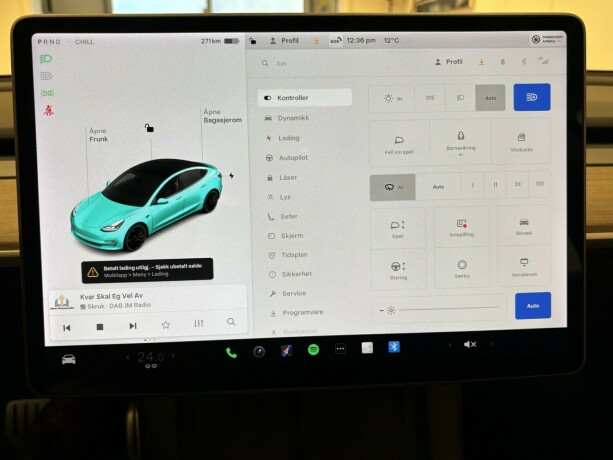Favorite the current station with star
The height and width of the screenshot is (460, 613).
point(166,325)
